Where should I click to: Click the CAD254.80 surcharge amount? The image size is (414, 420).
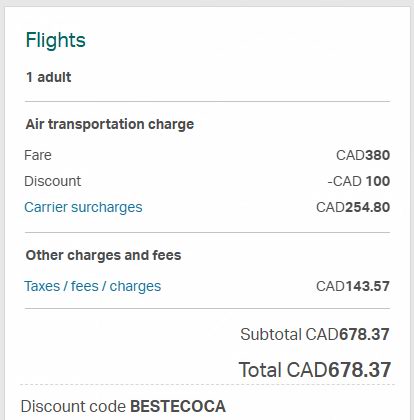tap(353, 207)
